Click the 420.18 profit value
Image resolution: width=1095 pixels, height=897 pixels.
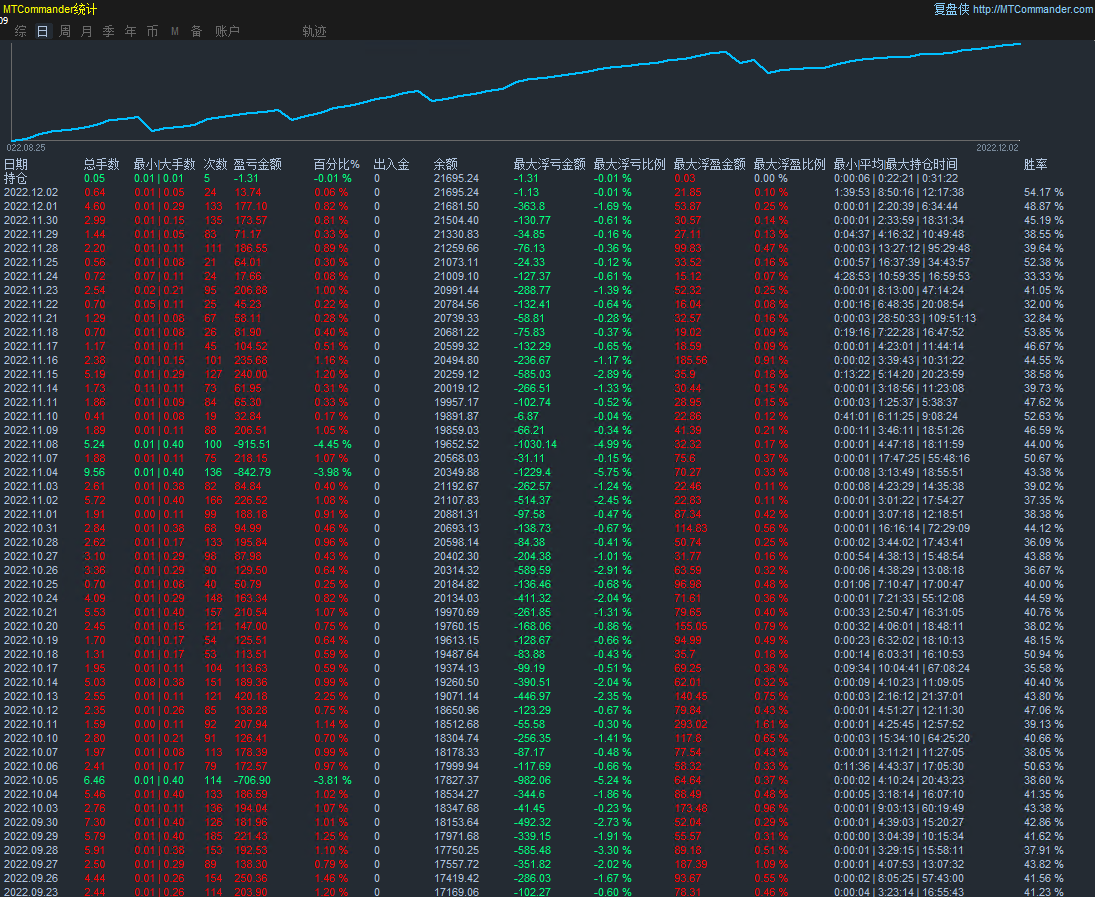[x=251, y=697]
